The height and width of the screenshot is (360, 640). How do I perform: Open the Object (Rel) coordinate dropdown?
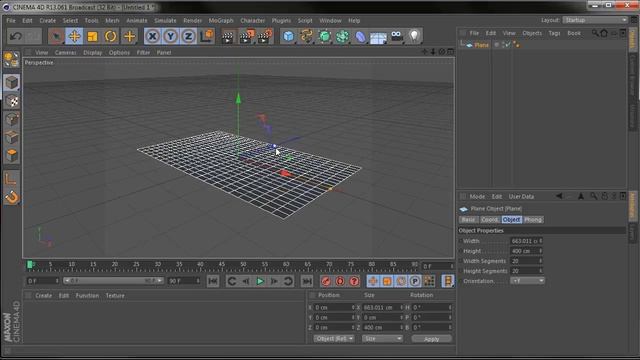333,339
